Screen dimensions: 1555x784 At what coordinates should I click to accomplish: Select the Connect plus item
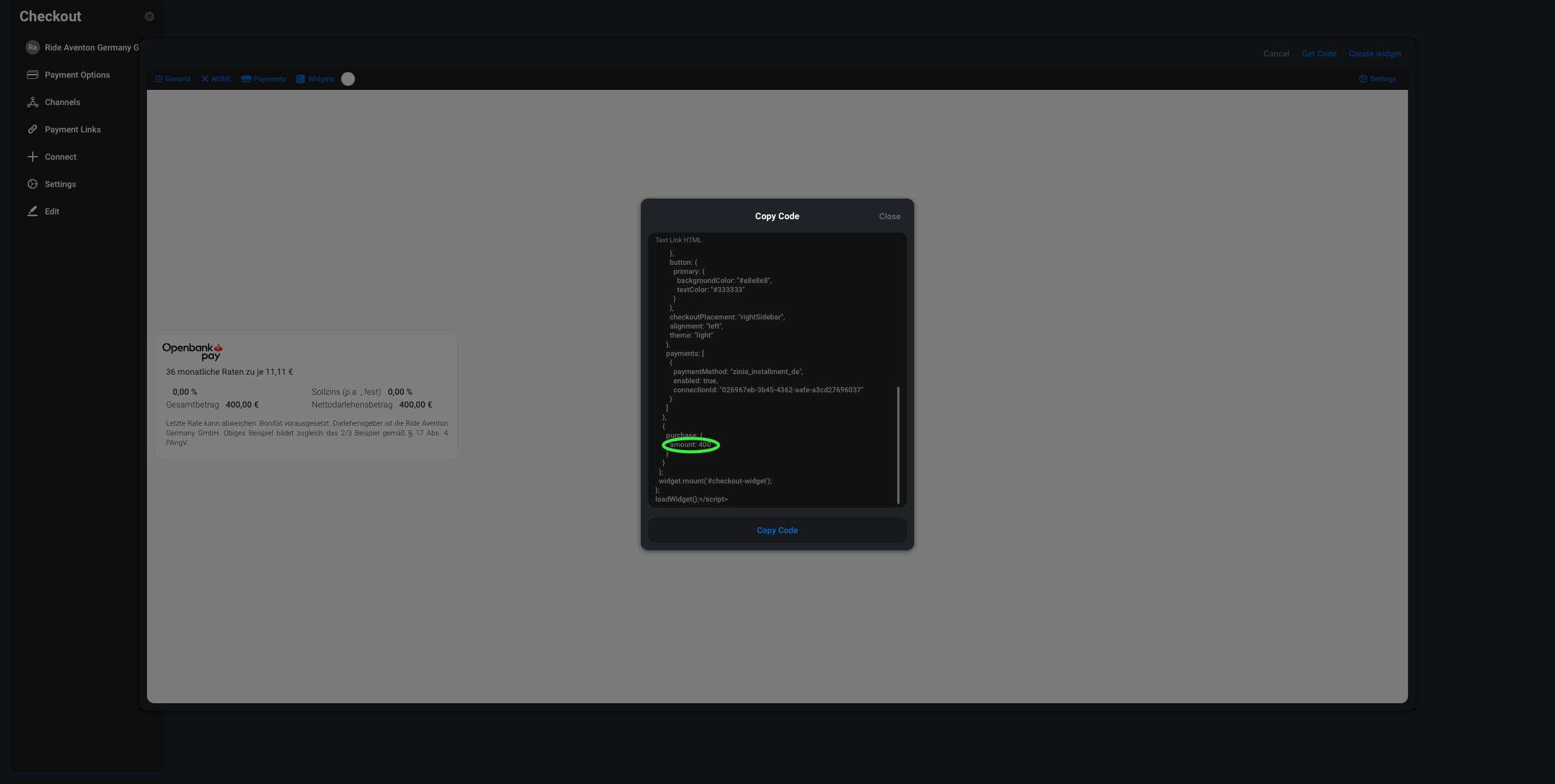pyautogui.click(x=52, y=157)
